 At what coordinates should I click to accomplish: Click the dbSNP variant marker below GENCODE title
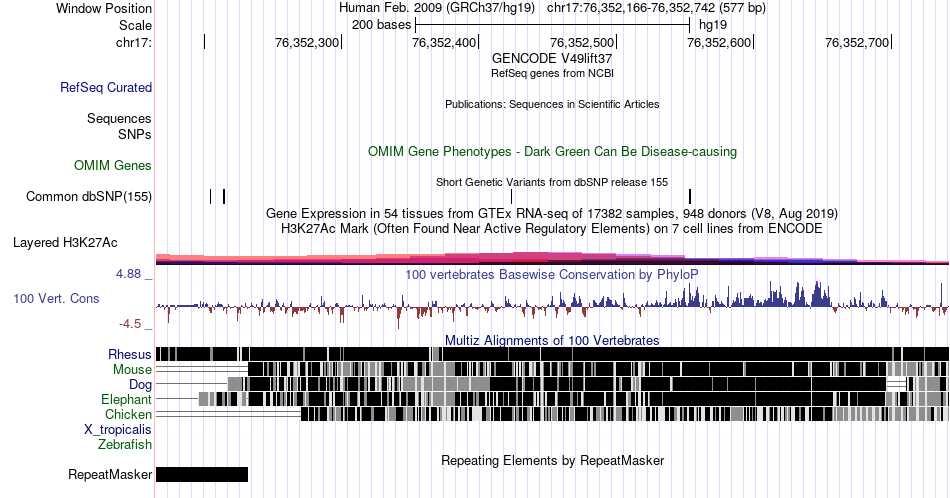point(512,196)
